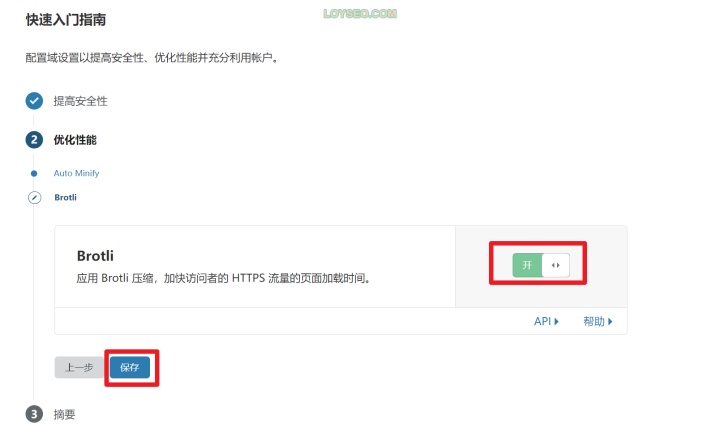Select the Brotli sub-step label
The height and width of the screenshot is (441, 720).
[66, 198]
